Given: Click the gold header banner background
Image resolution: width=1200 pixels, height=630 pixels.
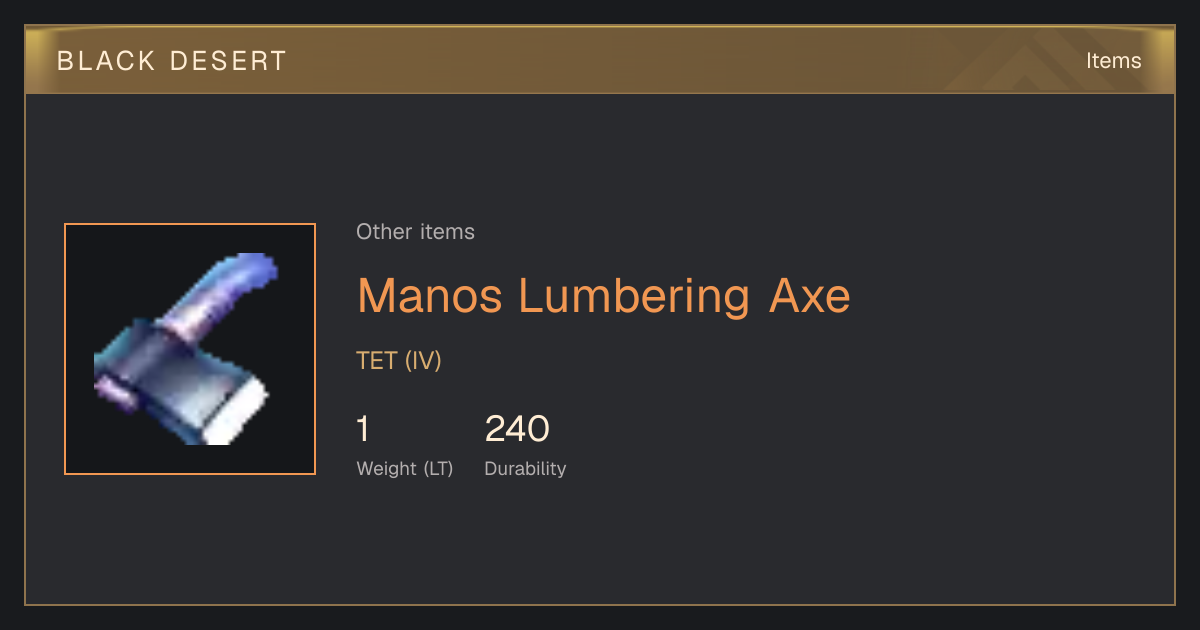Looking at the screenshot, I should point(600,61).
